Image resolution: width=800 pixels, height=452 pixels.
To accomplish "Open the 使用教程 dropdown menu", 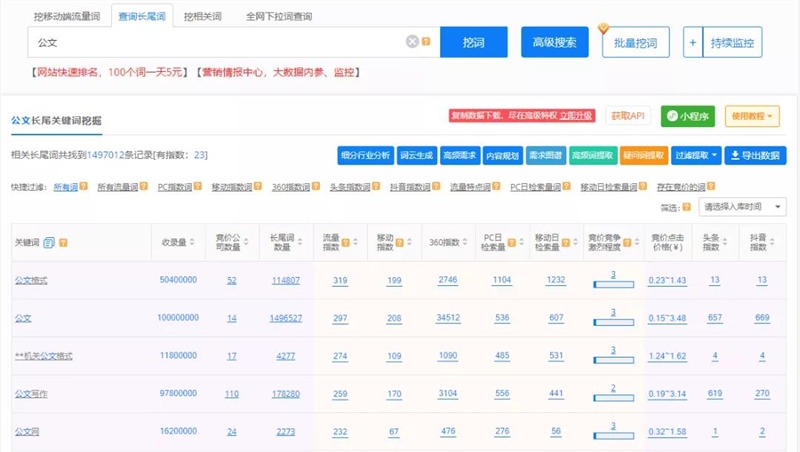I will pyautogui.click(x=751, y=117).
